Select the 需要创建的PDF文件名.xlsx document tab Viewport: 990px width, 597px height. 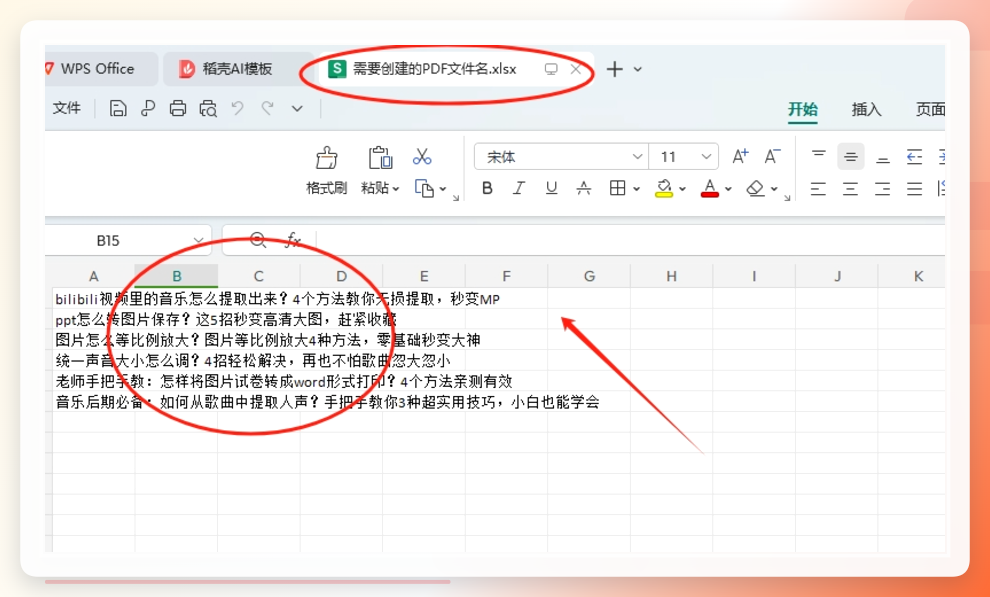point(434,69)
